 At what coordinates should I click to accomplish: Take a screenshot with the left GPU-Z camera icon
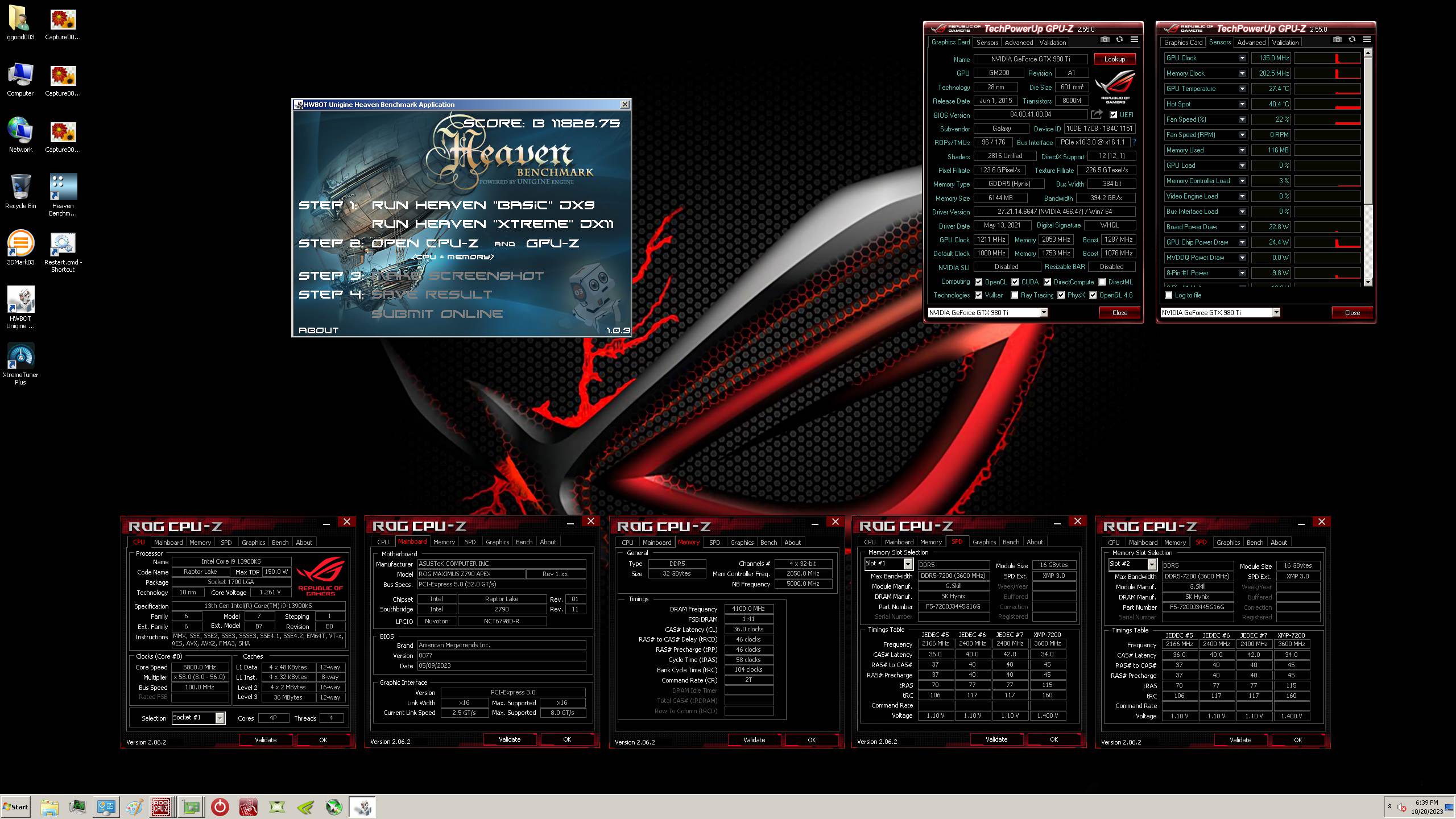click(x=1105, y=40)
